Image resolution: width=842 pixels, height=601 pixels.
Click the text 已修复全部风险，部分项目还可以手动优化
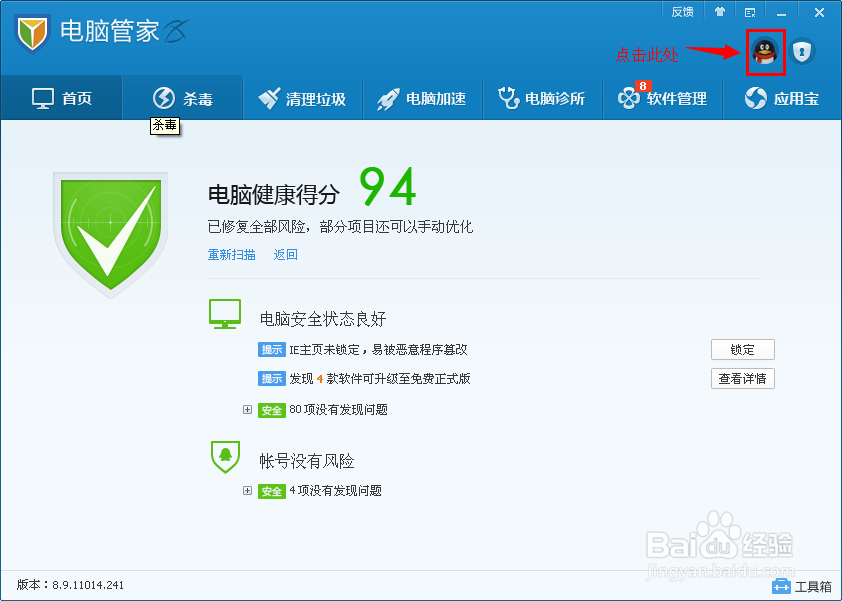click(340, 227)
